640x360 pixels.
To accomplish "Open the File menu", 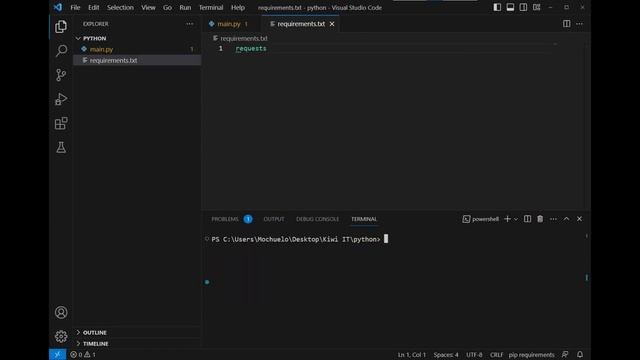I will coord(75,7).
